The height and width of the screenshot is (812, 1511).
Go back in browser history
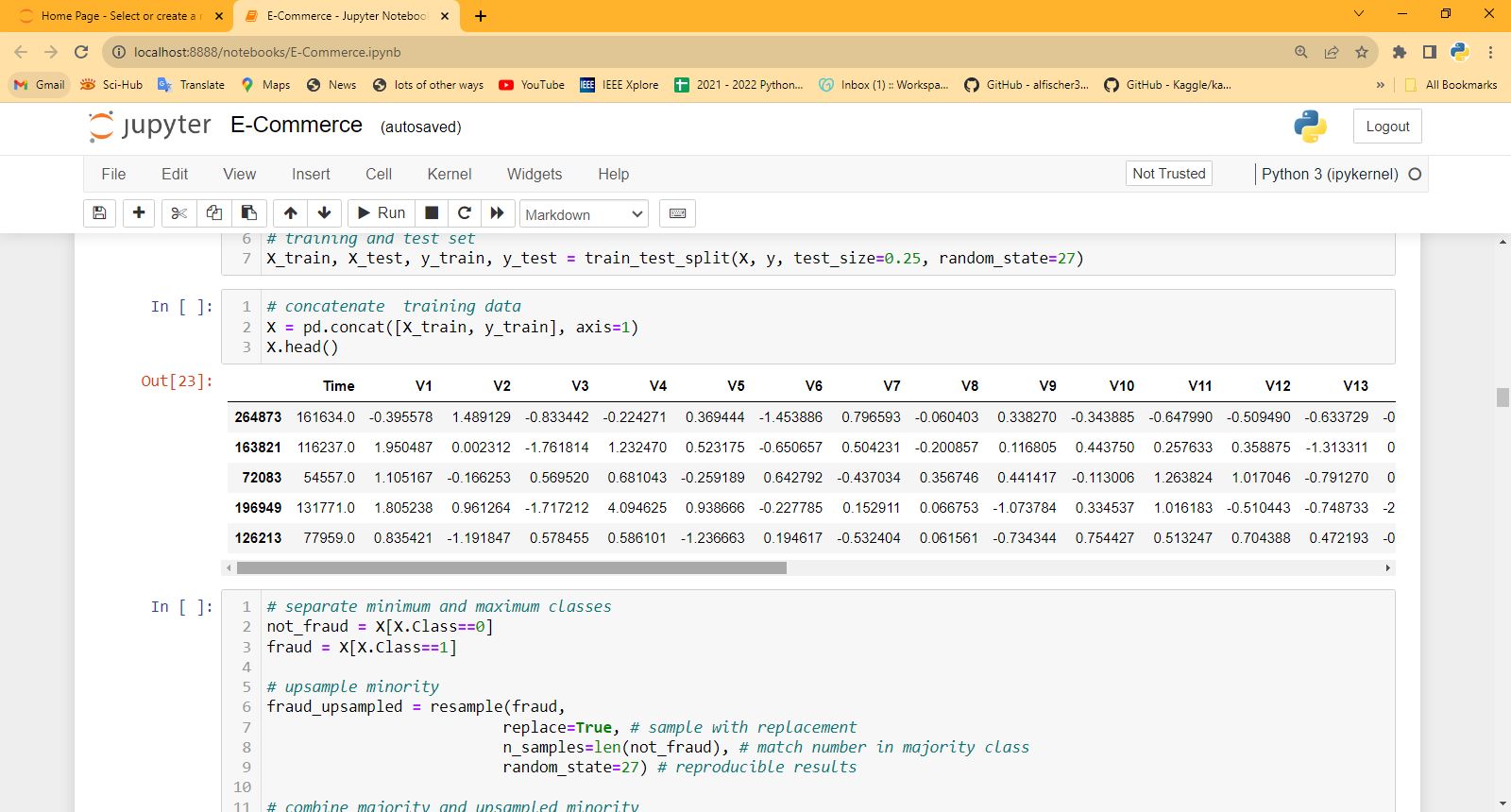coord(21,52)
